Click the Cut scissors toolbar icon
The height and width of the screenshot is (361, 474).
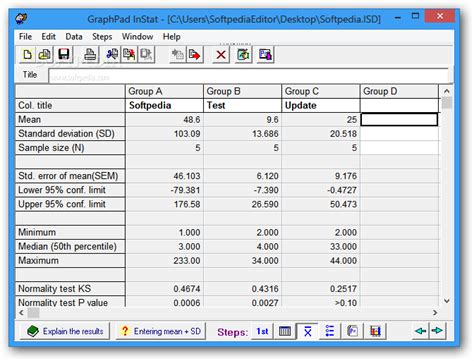click(x=112, y=54)
